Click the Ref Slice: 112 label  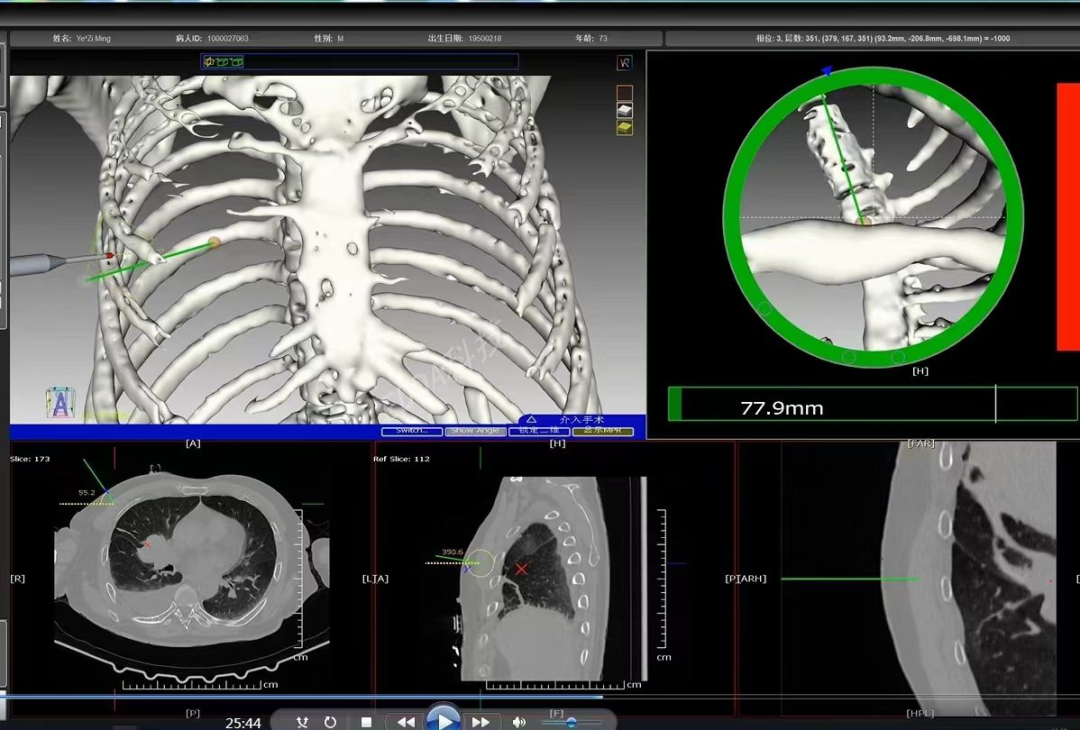point(402,459)
